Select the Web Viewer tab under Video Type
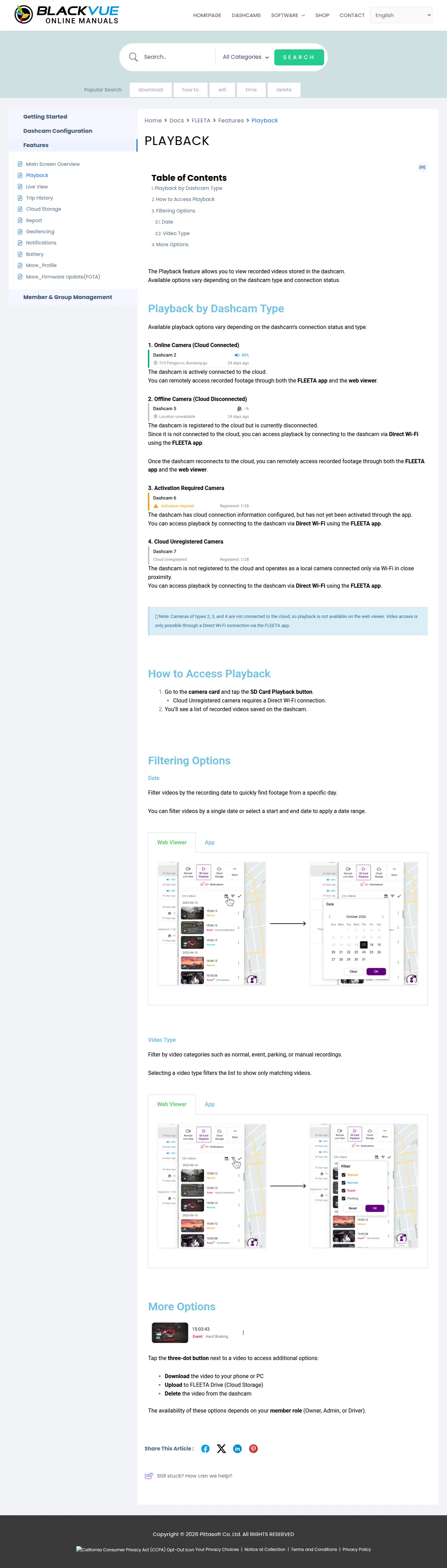This screenshot has width=447, height=1568. point(172,1104)
